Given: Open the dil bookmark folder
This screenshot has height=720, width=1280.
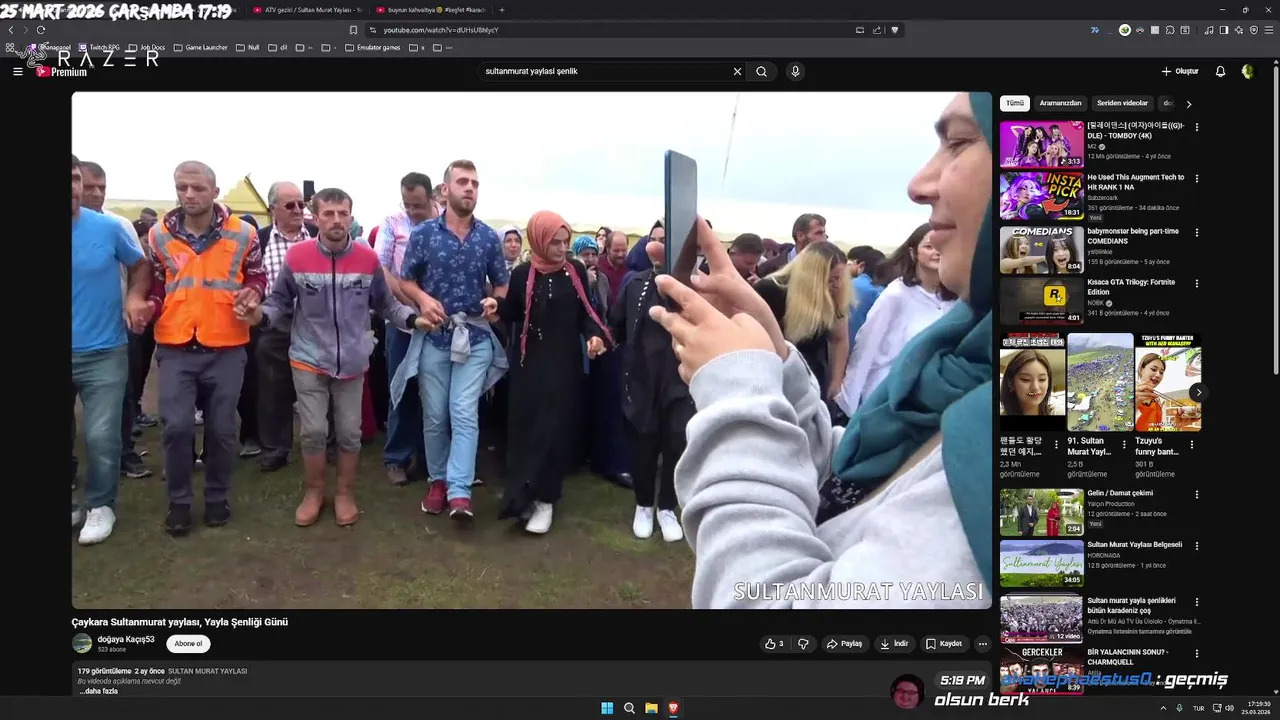Looking at the screenshot, I should tap(277, 47).
